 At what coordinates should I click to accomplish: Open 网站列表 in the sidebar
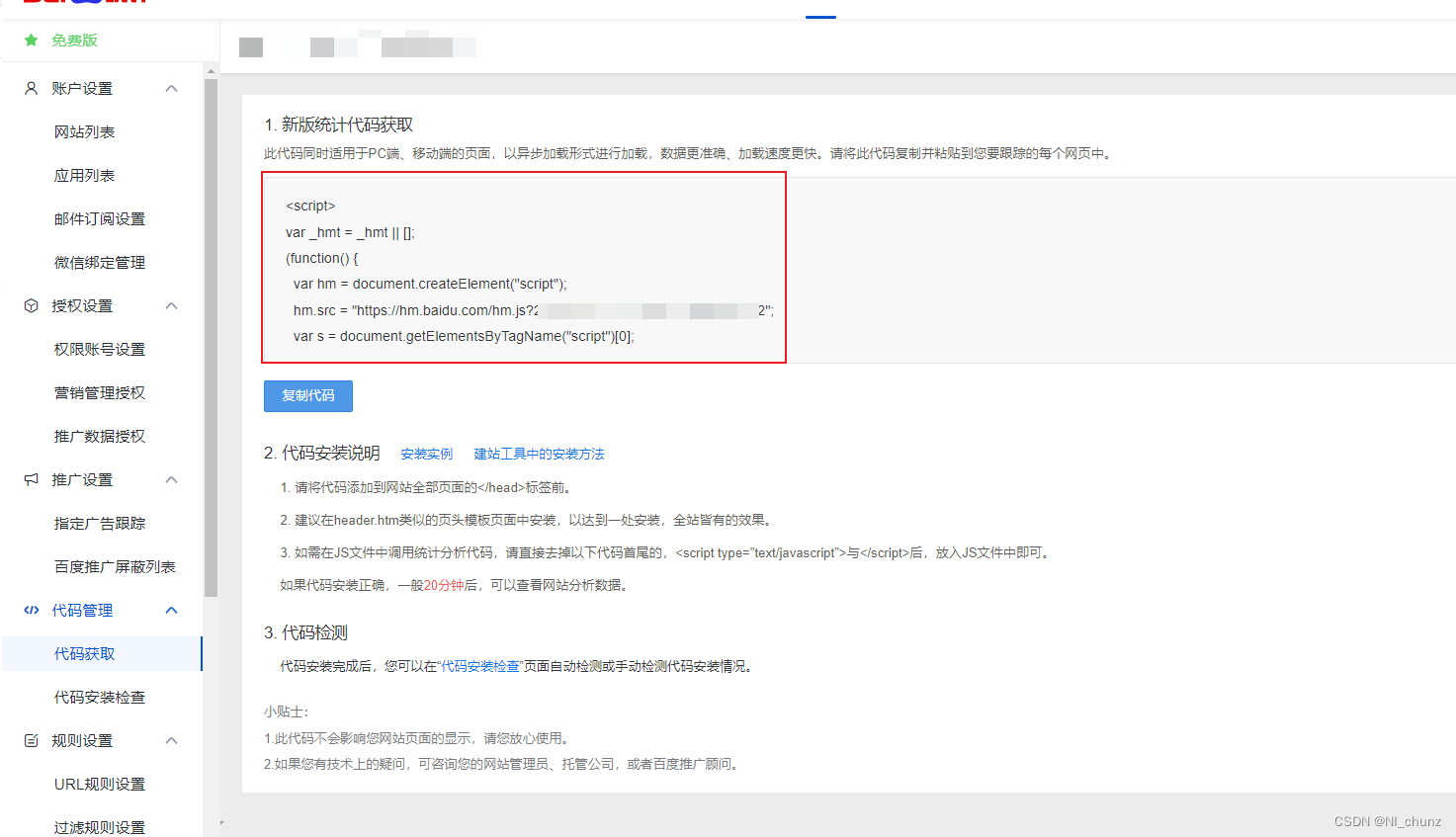(84, 131)
